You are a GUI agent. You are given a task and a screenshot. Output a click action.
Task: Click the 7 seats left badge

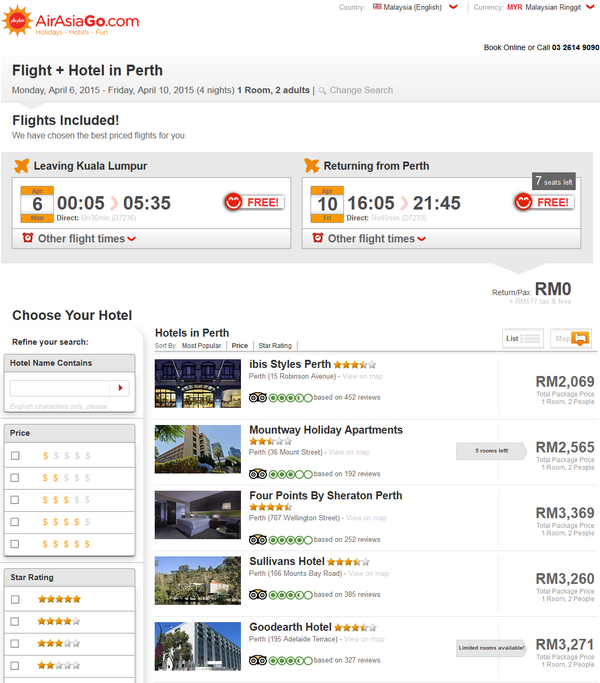[554, 181]
